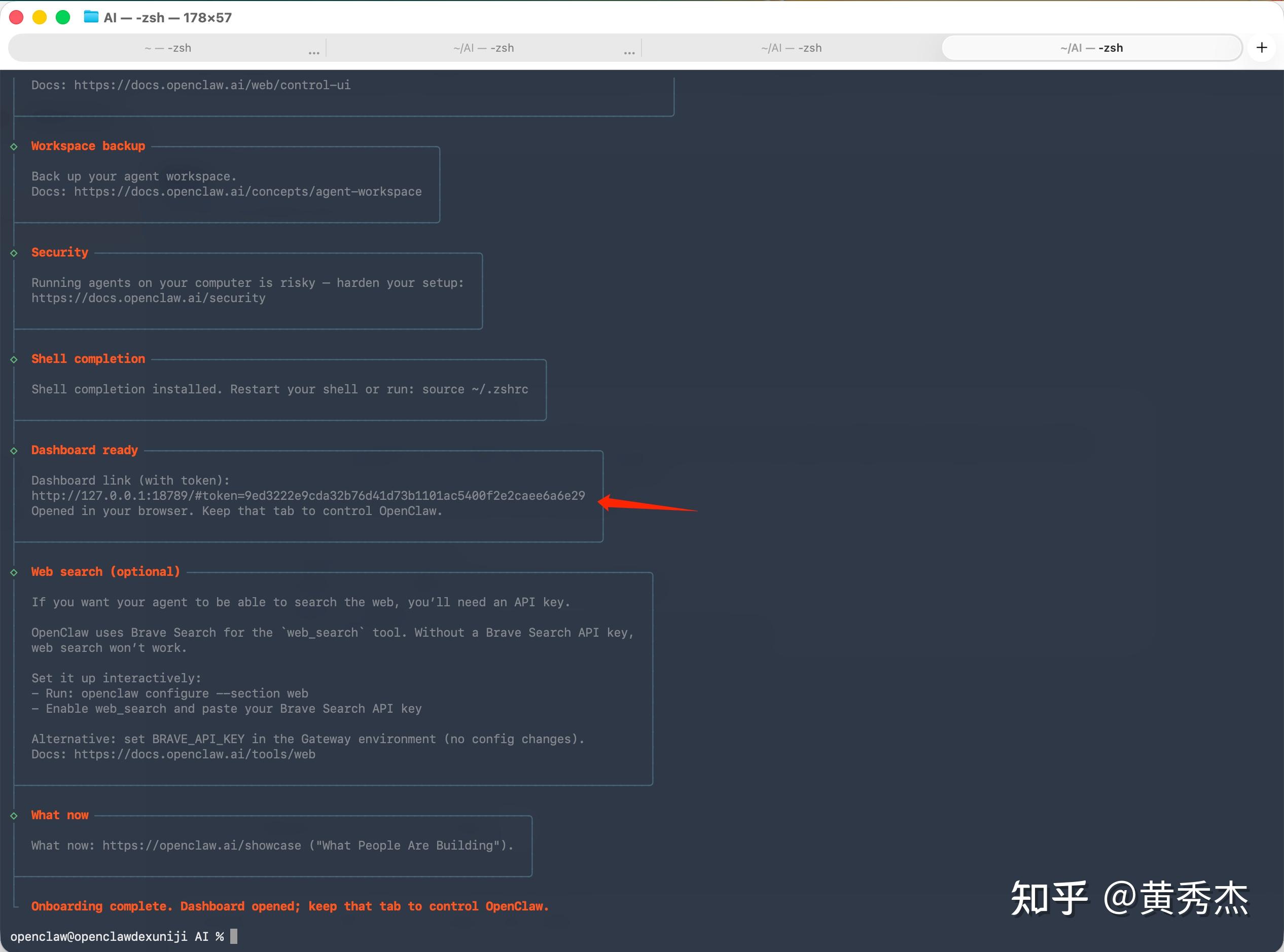Open the docs.openclaw.ai/security link
The image size is (1284, 952).
click(148, 298)
